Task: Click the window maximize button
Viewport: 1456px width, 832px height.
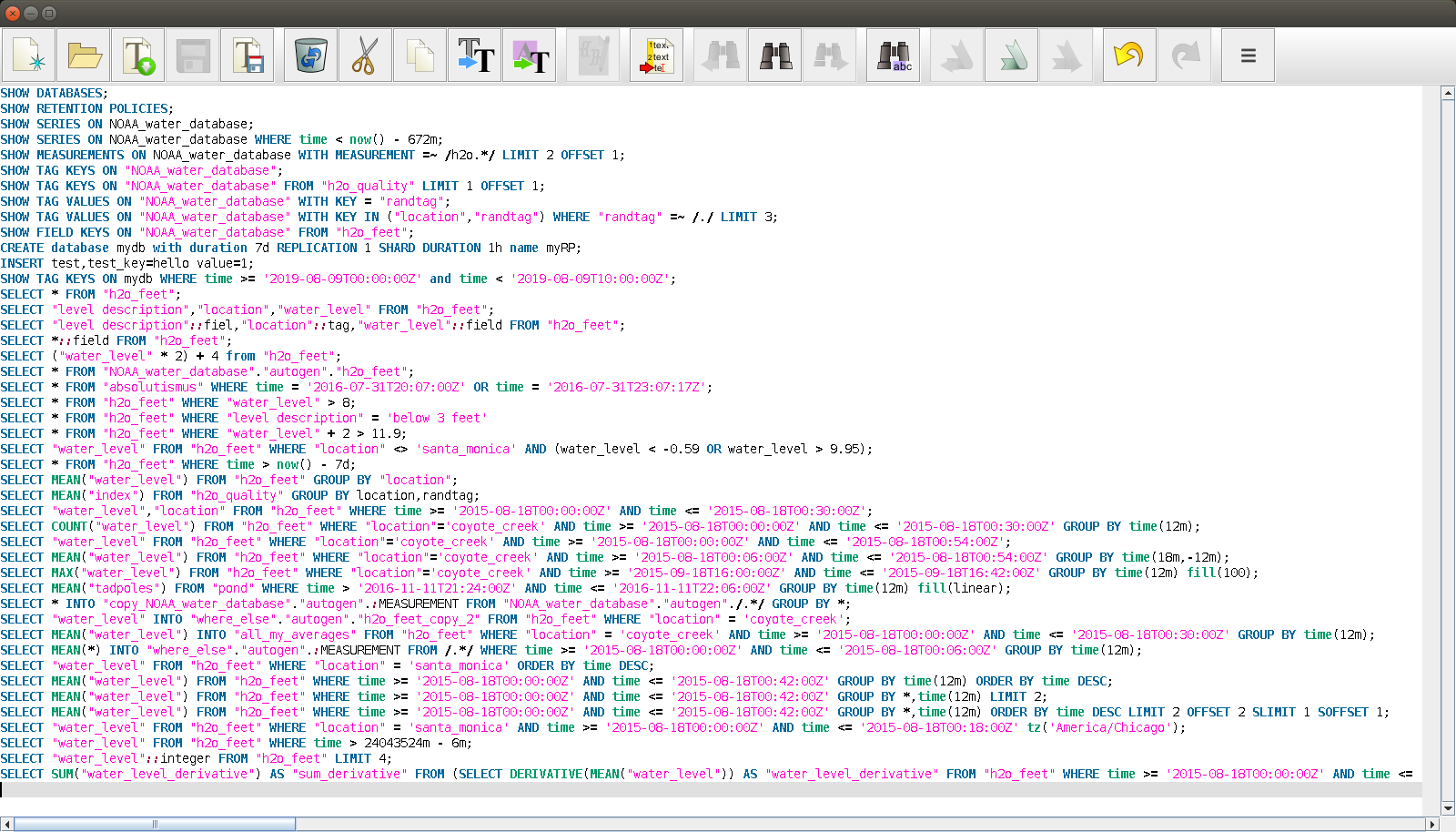Action: [49, 13]
